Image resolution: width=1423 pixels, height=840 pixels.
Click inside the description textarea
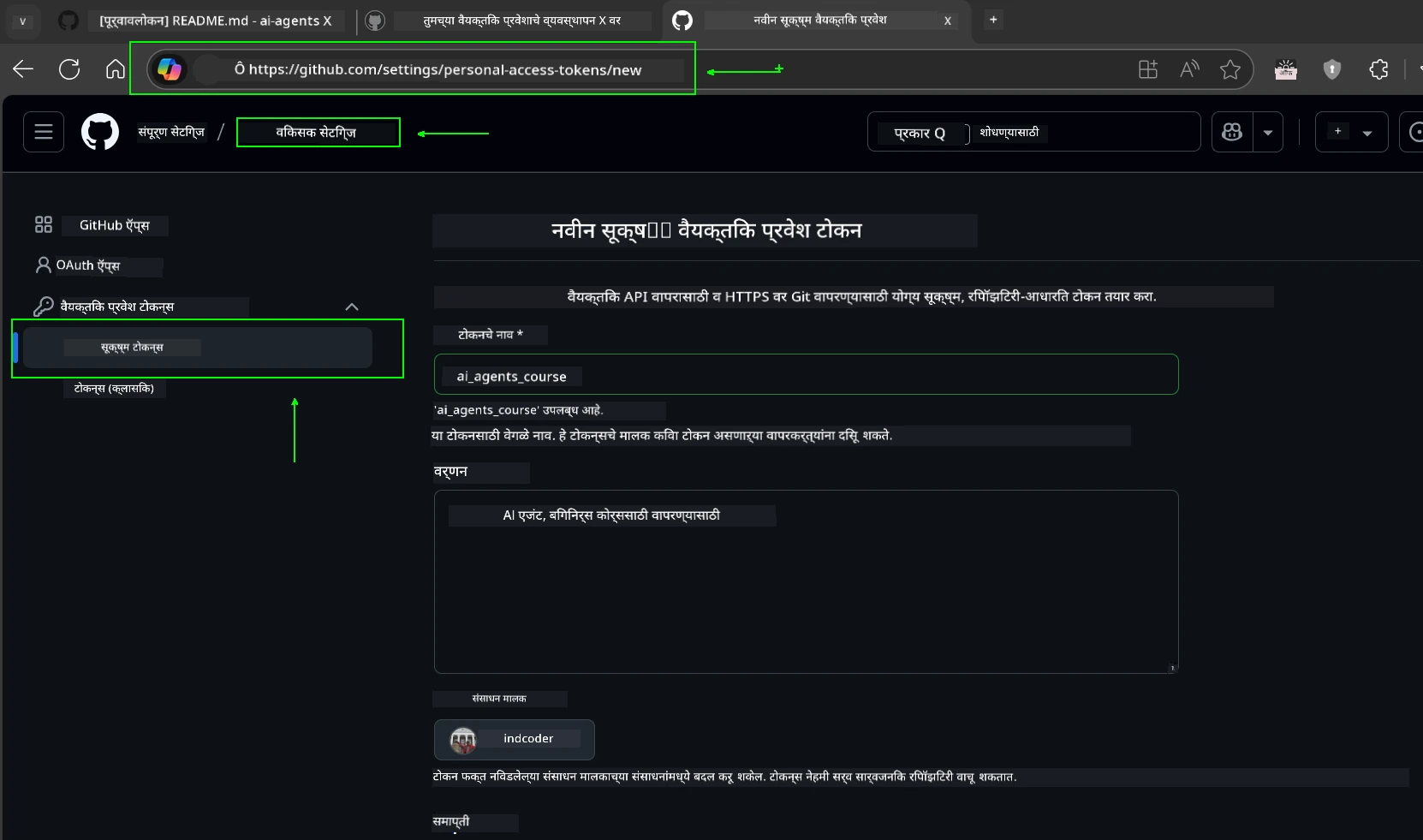(x=806, y=582)
